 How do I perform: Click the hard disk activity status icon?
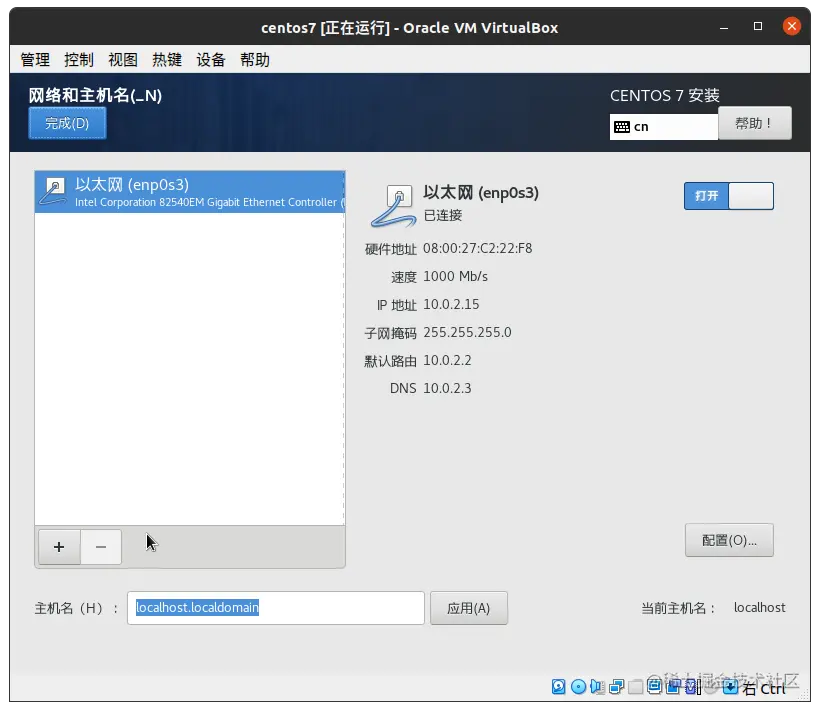[559, 686]
